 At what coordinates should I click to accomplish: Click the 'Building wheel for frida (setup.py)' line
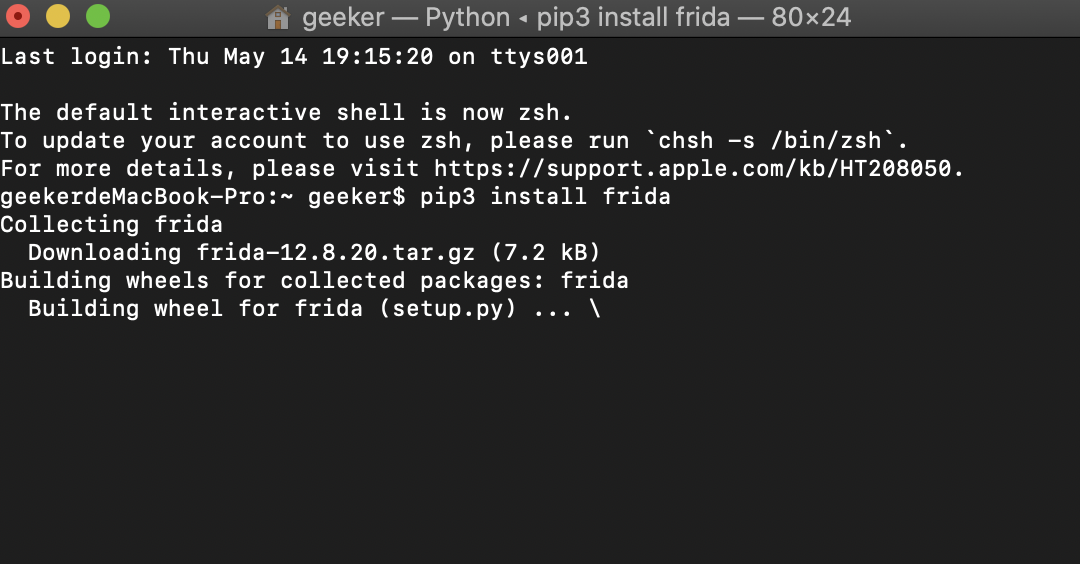click(x=272, y=309)
